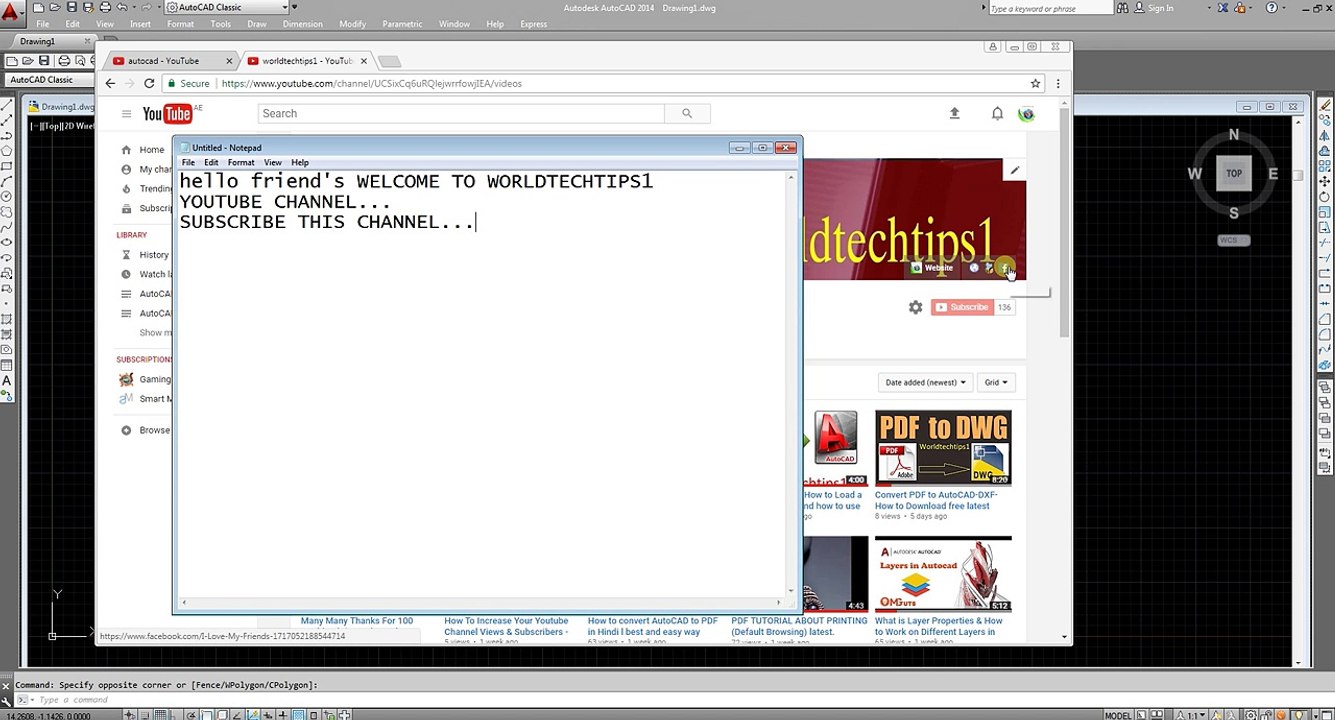Click Chrome back arrow
1335x720 pixels.
tap(110, 83)
